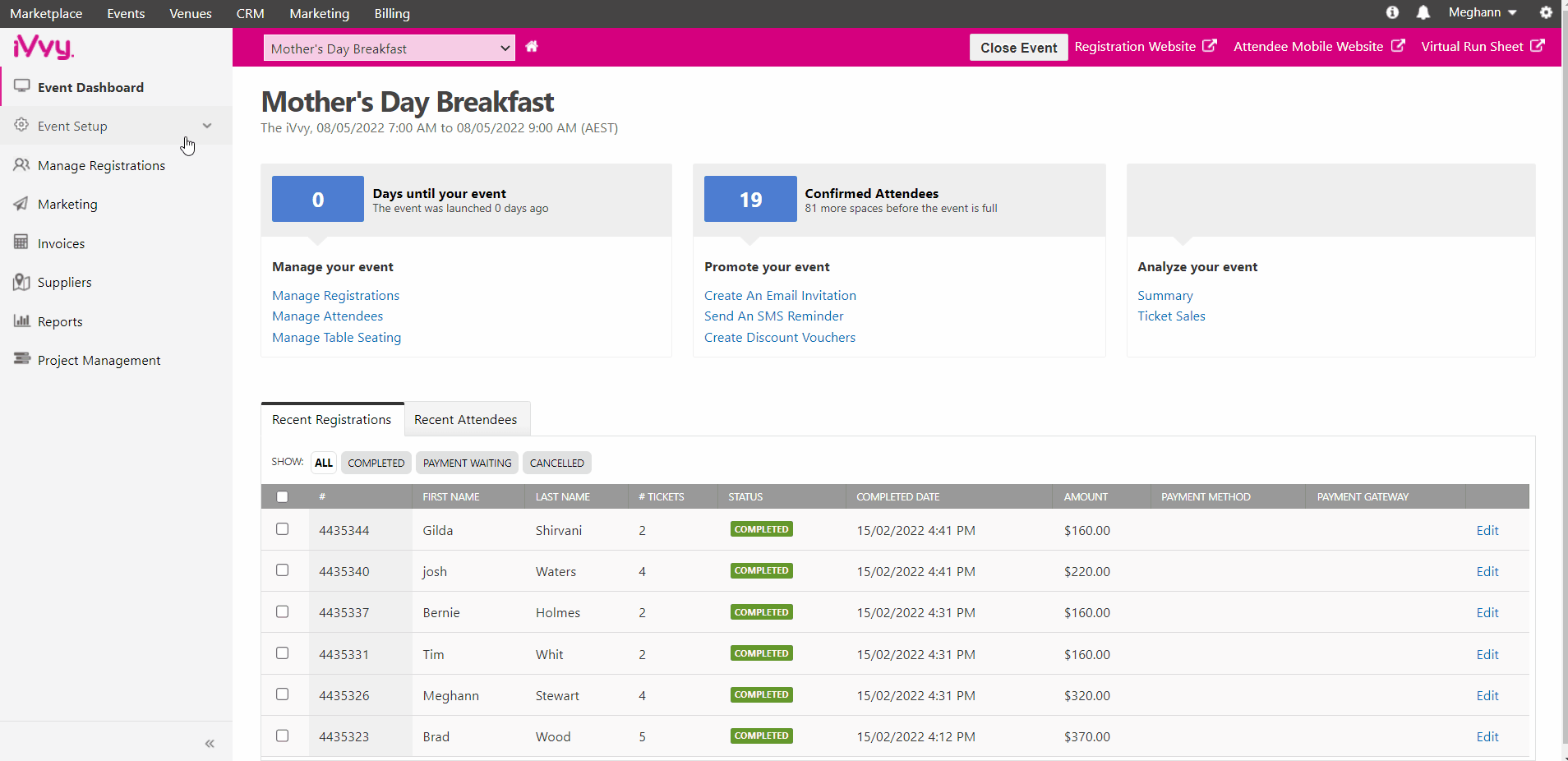Click the iVvy logo
The width and height of the screenshot is (1568, 761).
click(44, 47)
